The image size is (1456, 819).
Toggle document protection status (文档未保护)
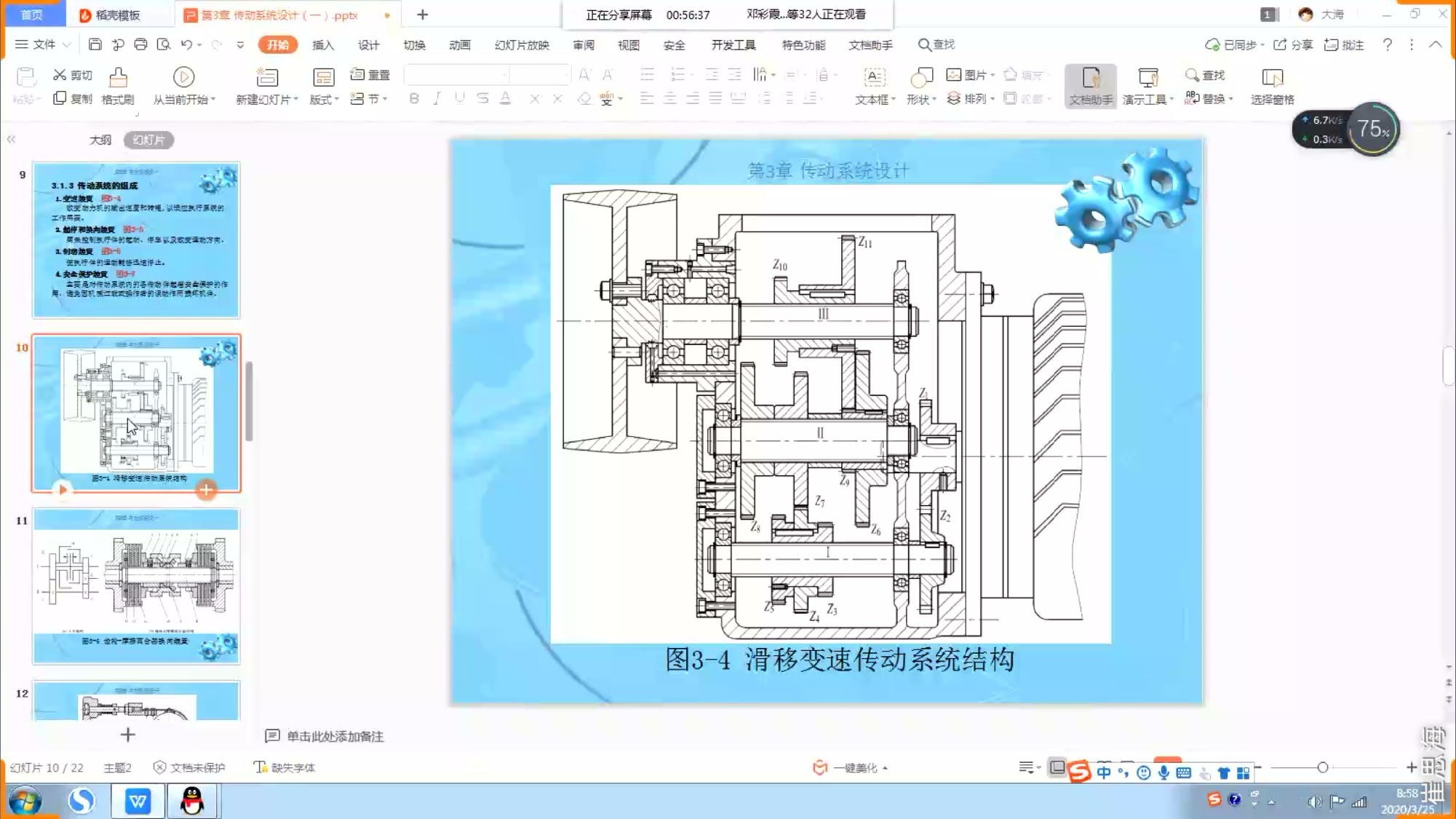click(x=189, y=767)
